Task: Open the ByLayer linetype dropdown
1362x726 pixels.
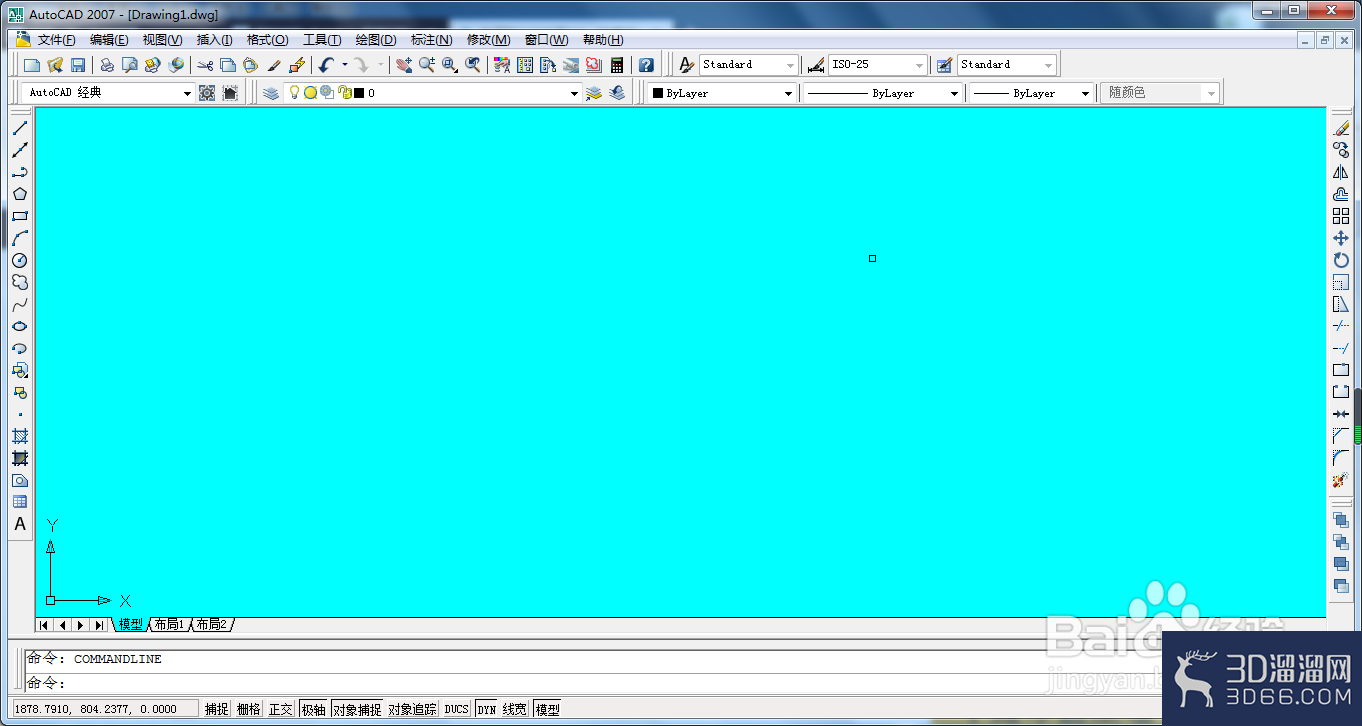Action: [954, 93]
